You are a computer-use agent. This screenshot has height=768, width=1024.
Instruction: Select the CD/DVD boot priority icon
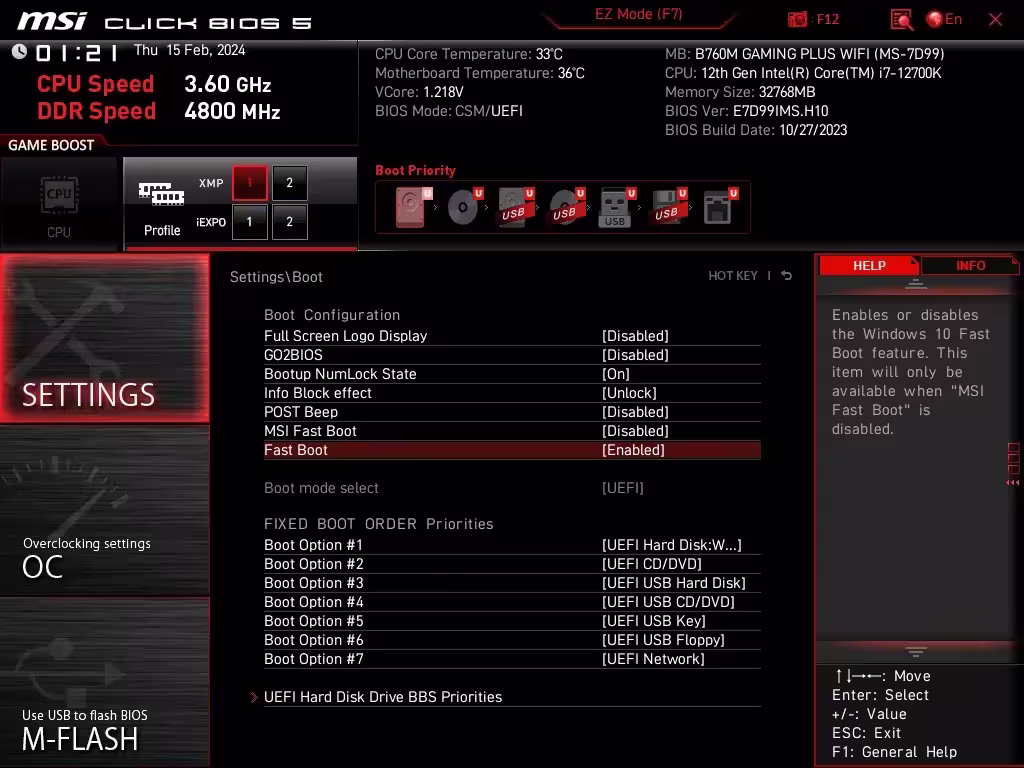click(x=464, y=206)
